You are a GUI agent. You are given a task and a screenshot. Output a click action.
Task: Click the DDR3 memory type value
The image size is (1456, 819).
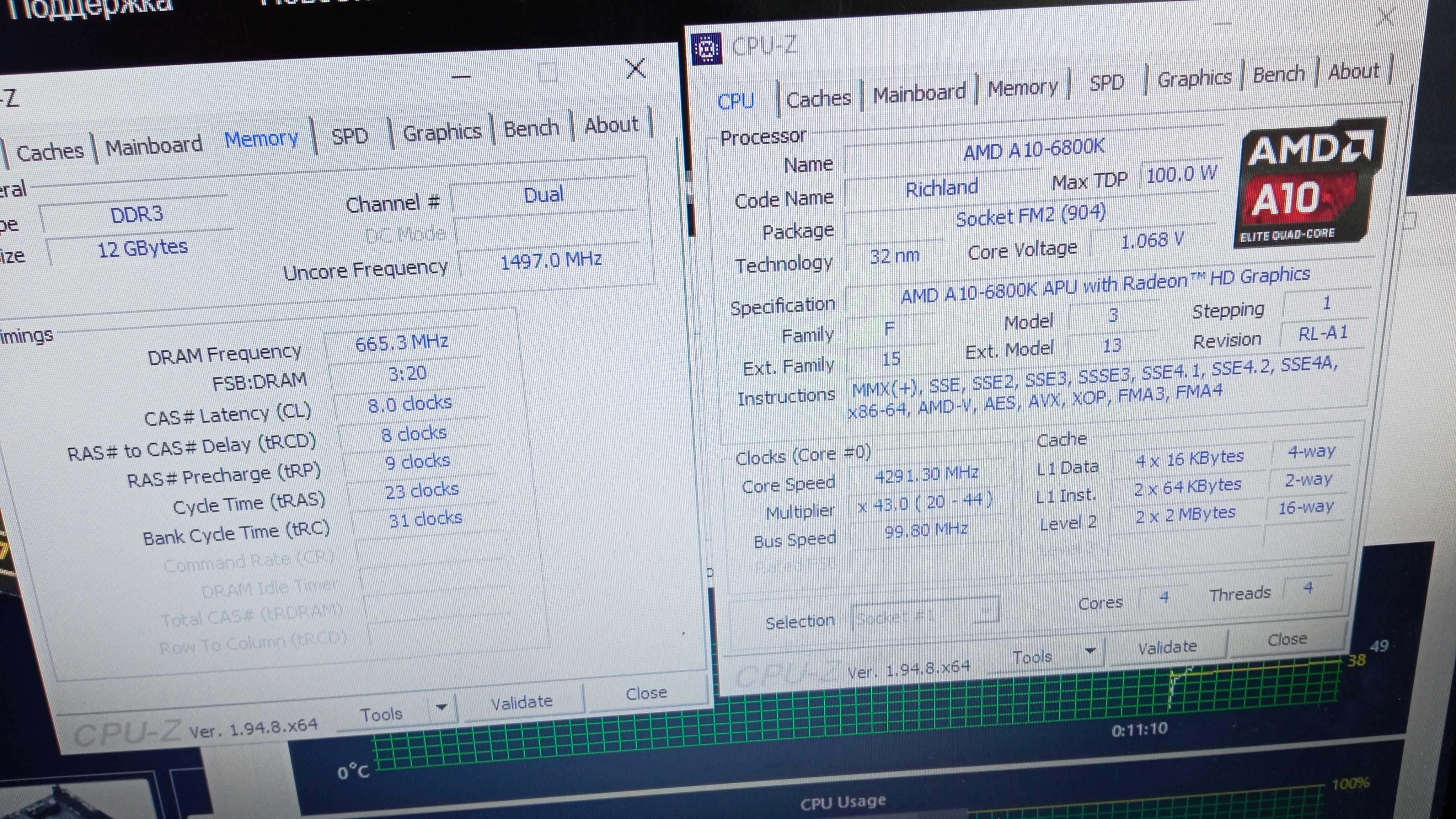click(x=137, y=215)
